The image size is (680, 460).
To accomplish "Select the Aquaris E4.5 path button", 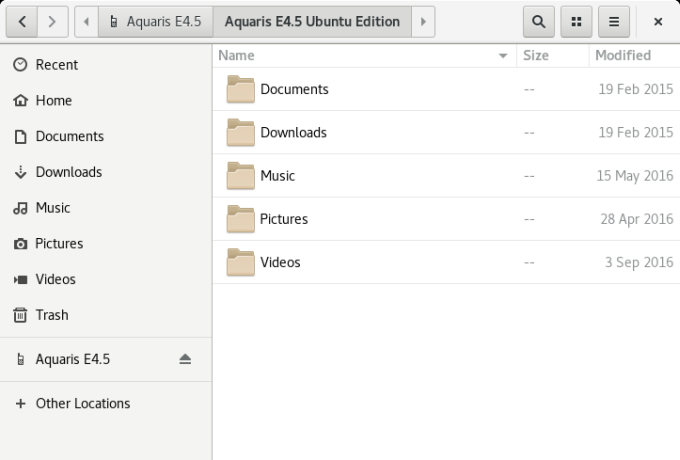I will 156,21.
